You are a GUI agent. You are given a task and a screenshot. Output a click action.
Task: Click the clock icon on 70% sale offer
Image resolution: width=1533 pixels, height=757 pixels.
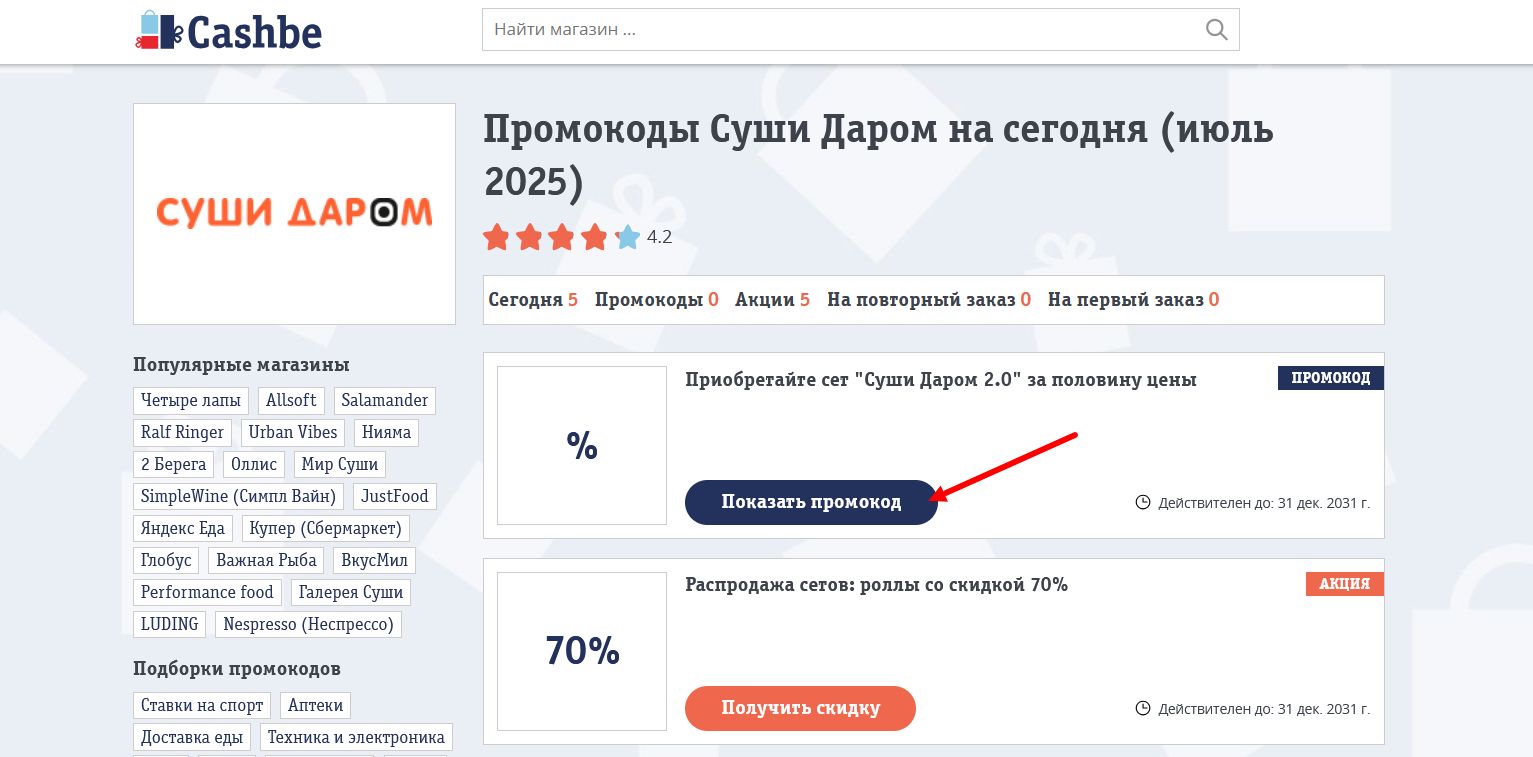point(1143,708)
